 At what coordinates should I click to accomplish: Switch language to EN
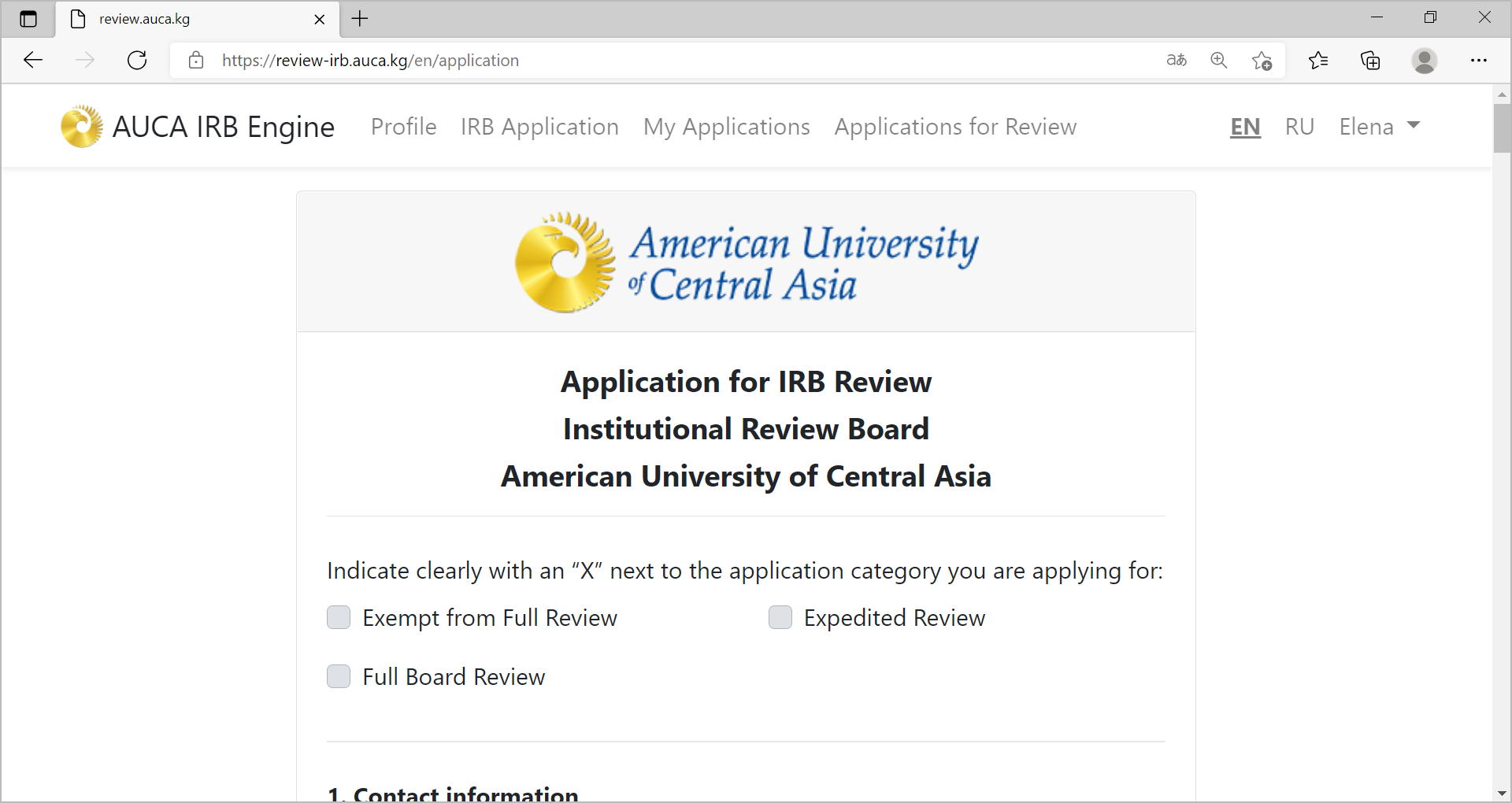1245,126
